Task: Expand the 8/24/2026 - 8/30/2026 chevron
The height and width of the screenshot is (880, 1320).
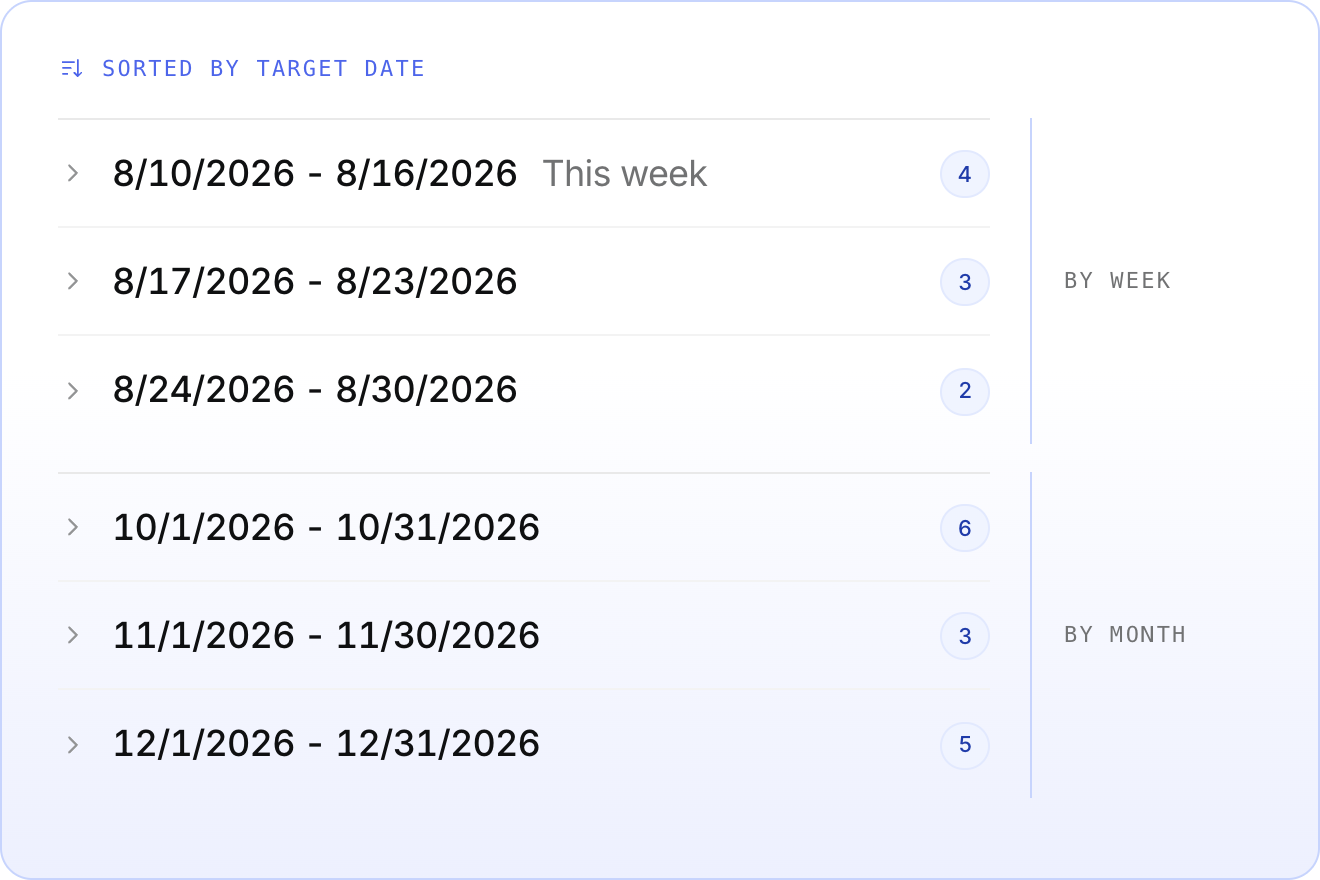Action: pyautogui.click(x=72, y=390)
